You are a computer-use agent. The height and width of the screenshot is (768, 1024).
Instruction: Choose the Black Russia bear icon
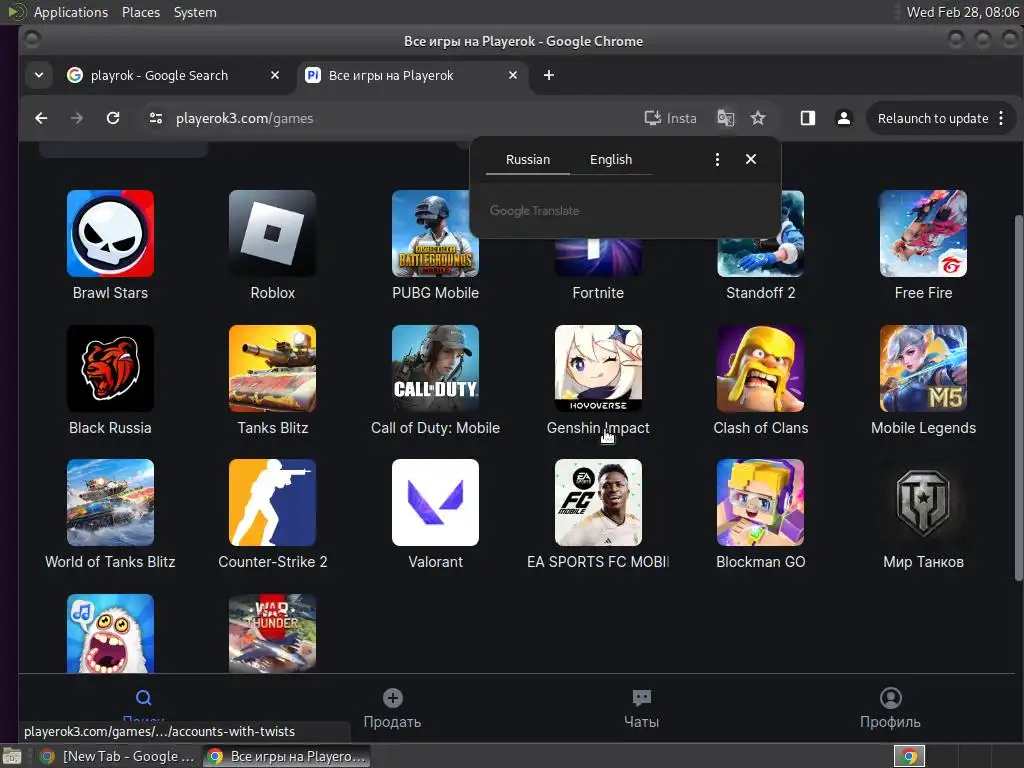(x=110, y=368)
